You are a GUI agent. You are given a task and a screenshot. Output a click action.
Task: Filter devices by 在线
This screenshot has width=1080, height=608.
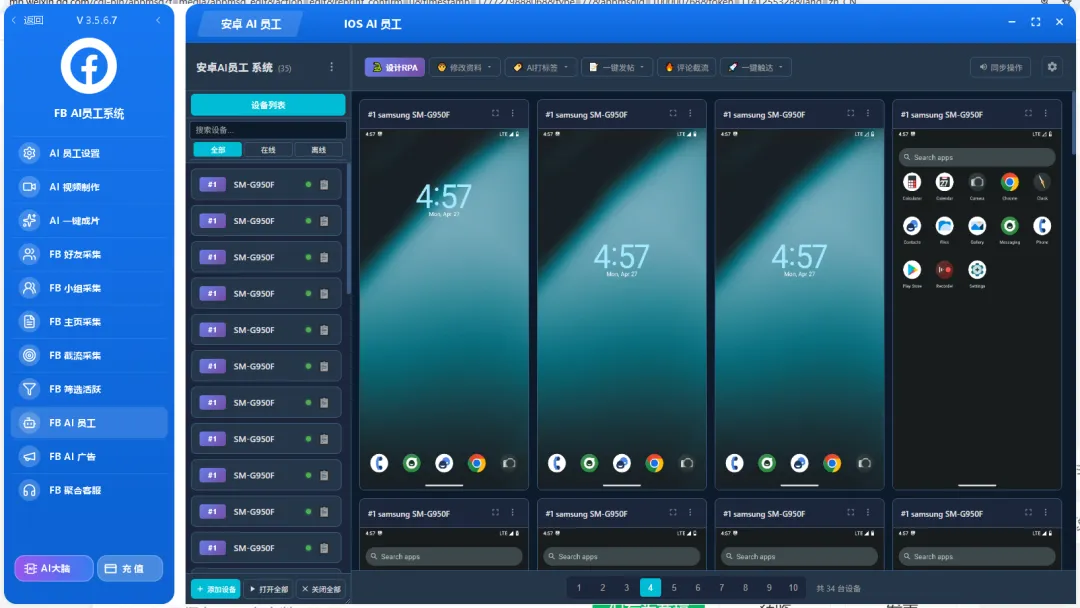pos(268,149)
